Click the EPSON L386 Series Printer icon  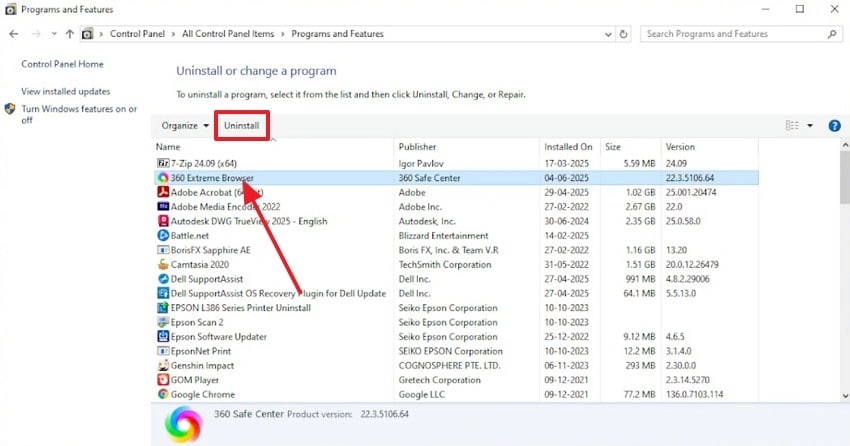(163, 308)
